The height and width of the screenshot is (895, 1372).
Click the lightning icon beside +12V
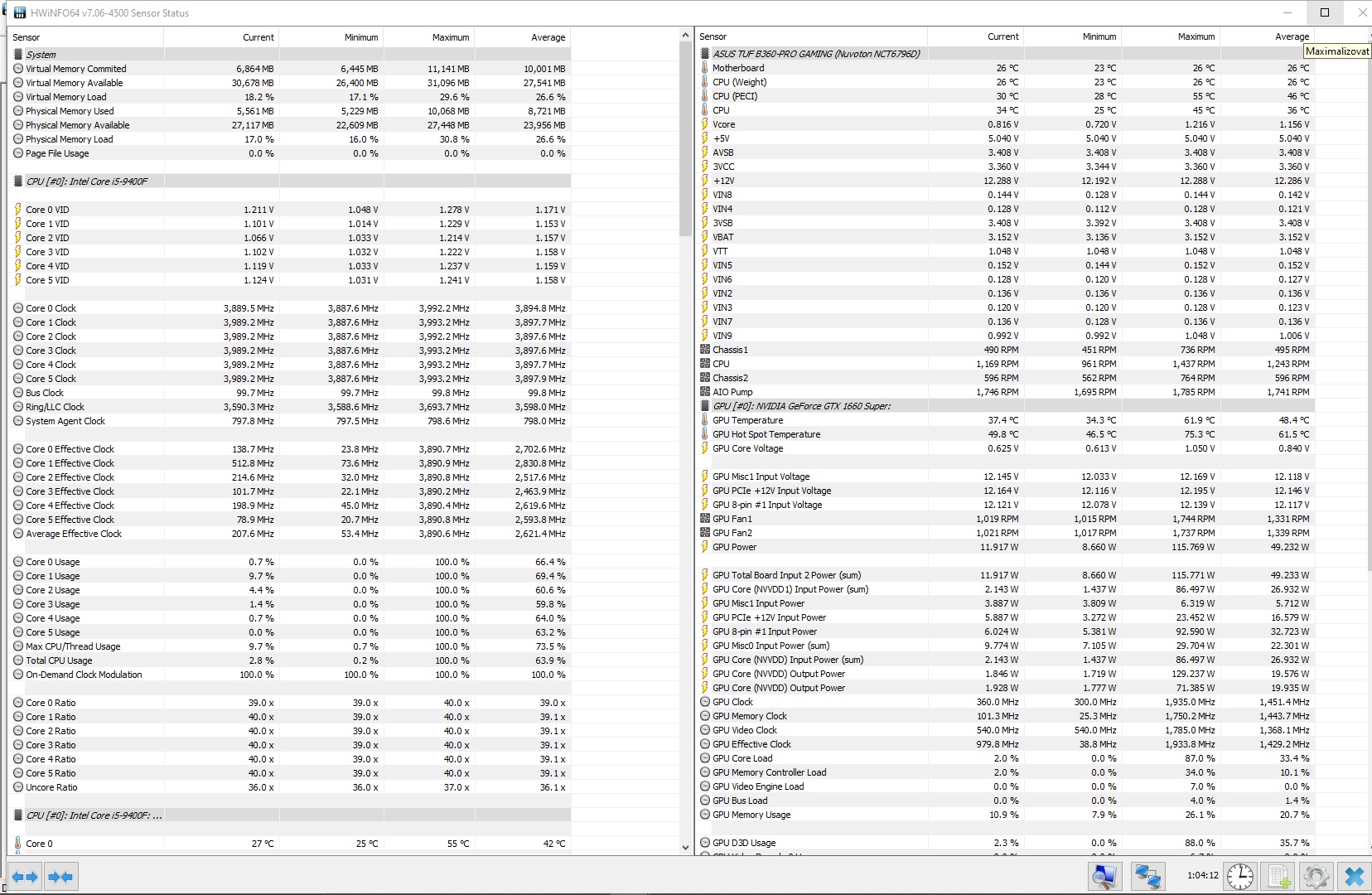[705, 181]
